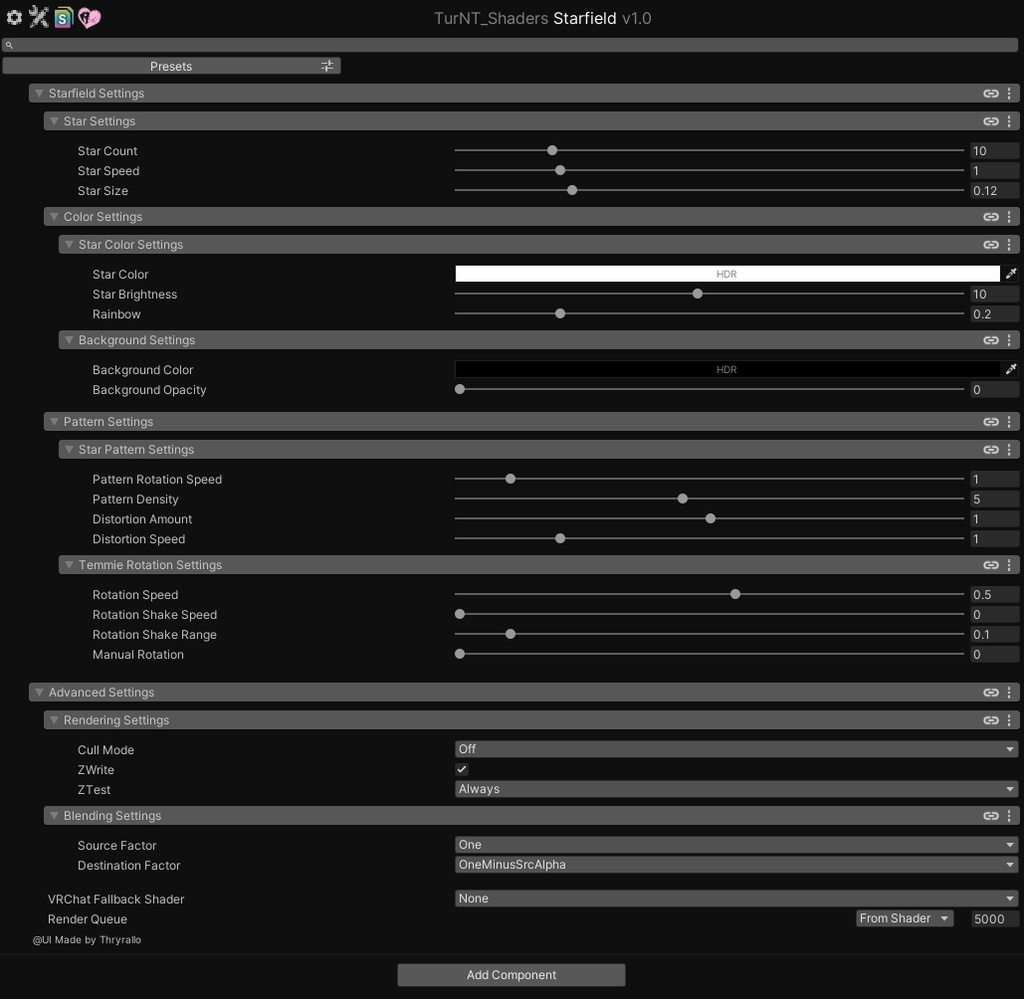Click the Add Component button
1024x999 pixels.
[511, 974]
